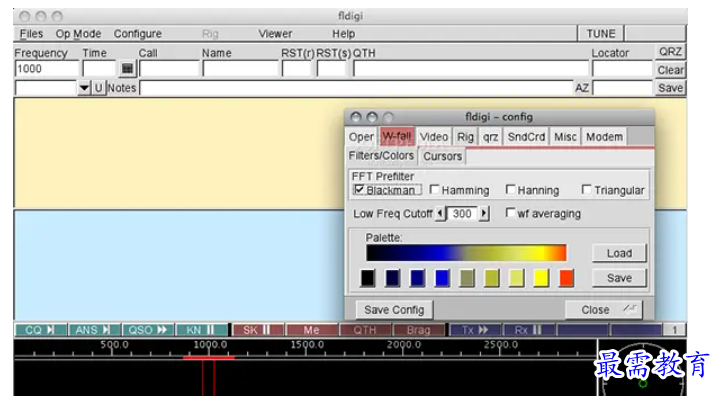Click the QTH macro button
The height and width of the screenshot is (396, 718).
coord(365,330)
